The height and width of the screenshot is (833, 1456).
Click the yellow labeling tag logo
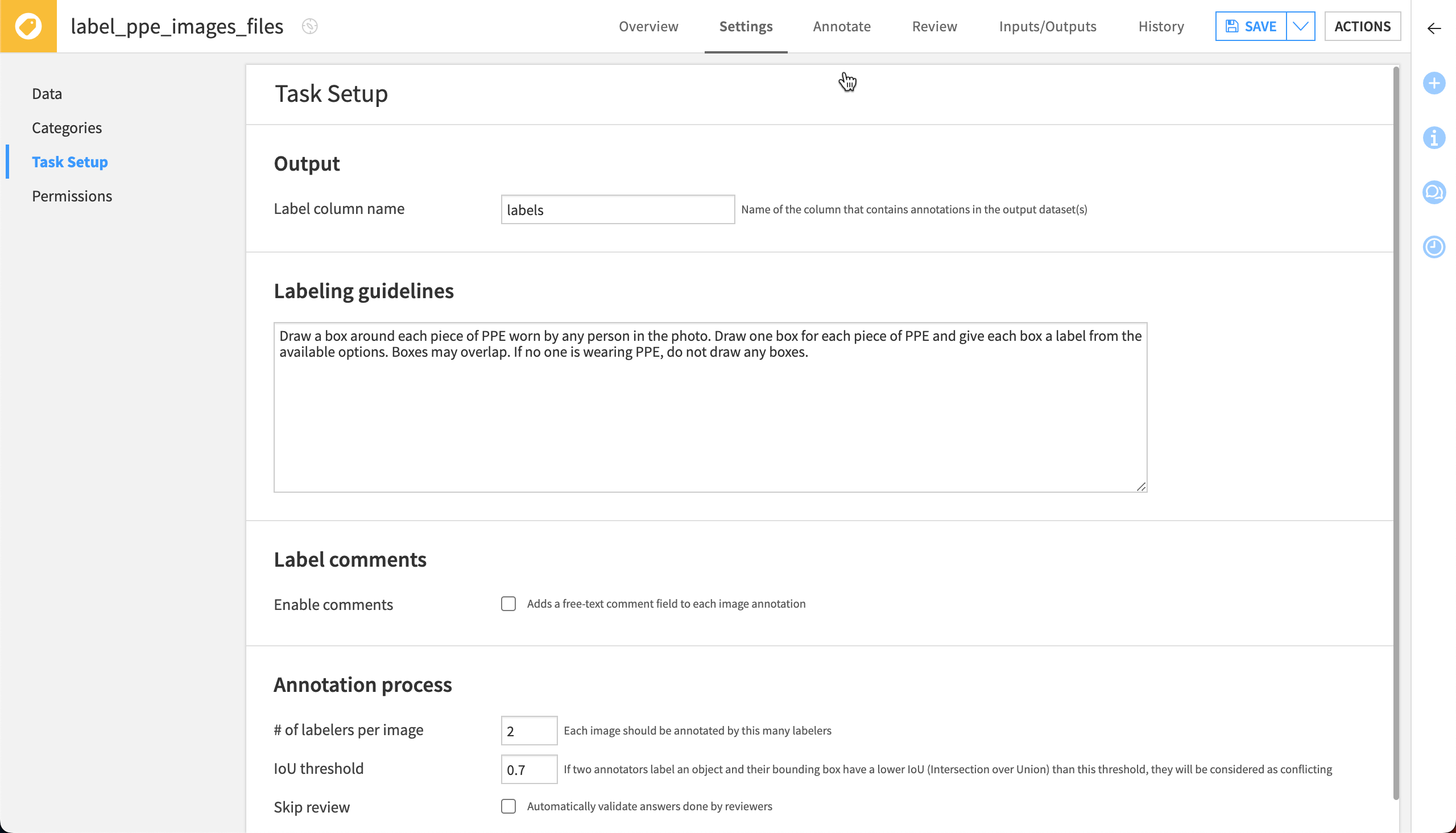[28, 26]
